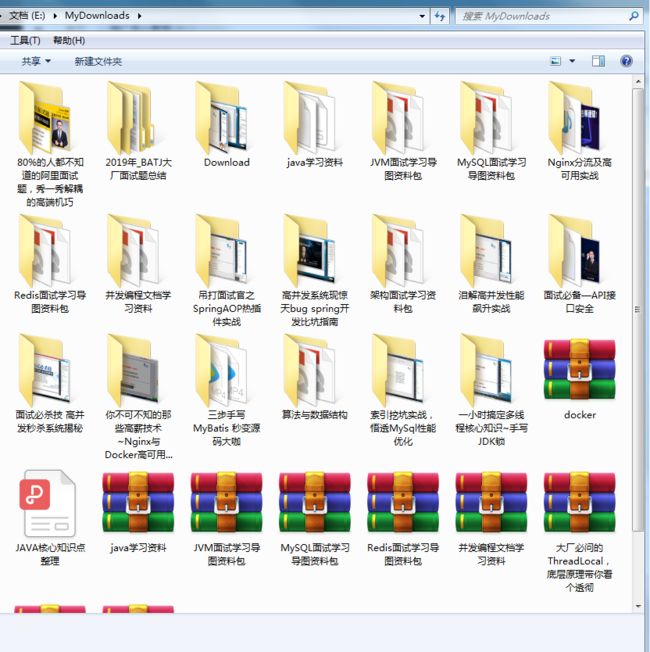
Task: Open the 共享 dropdown menu
Action: [36, 61]
